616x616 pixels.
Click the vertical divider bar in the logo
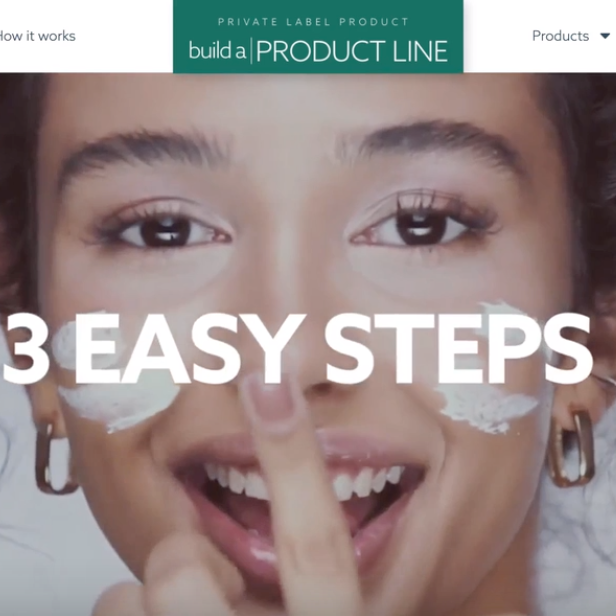point(251,51)
